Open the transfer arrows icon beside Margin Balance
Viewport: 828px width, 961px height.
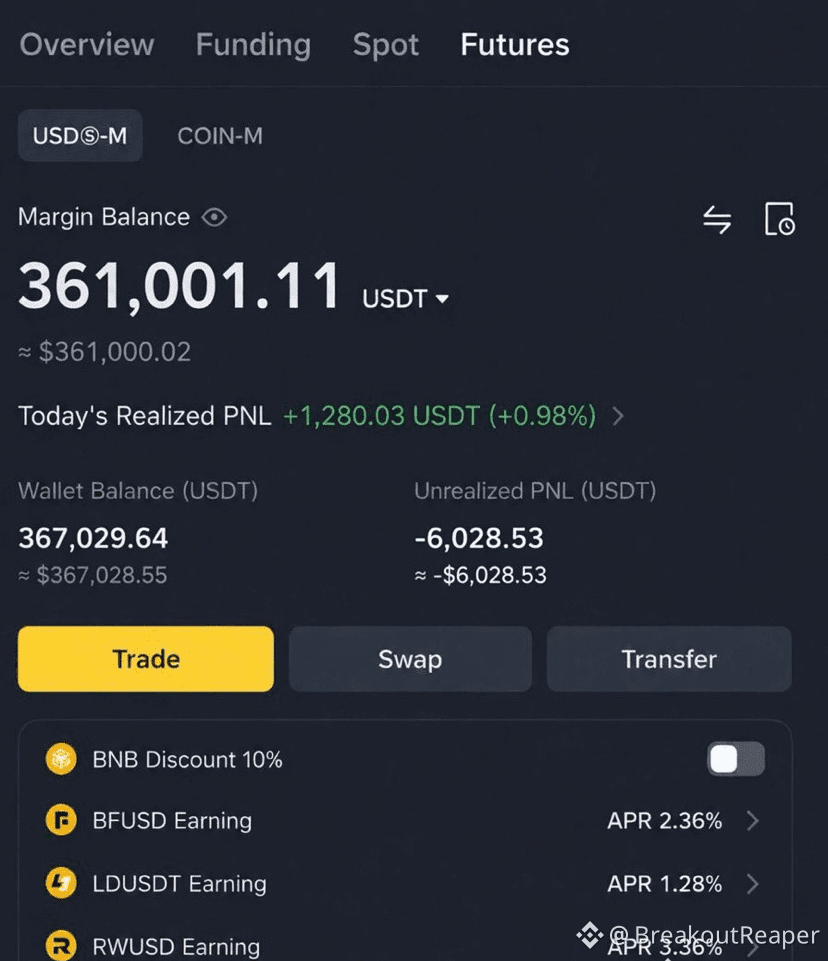tap(716, 219)
